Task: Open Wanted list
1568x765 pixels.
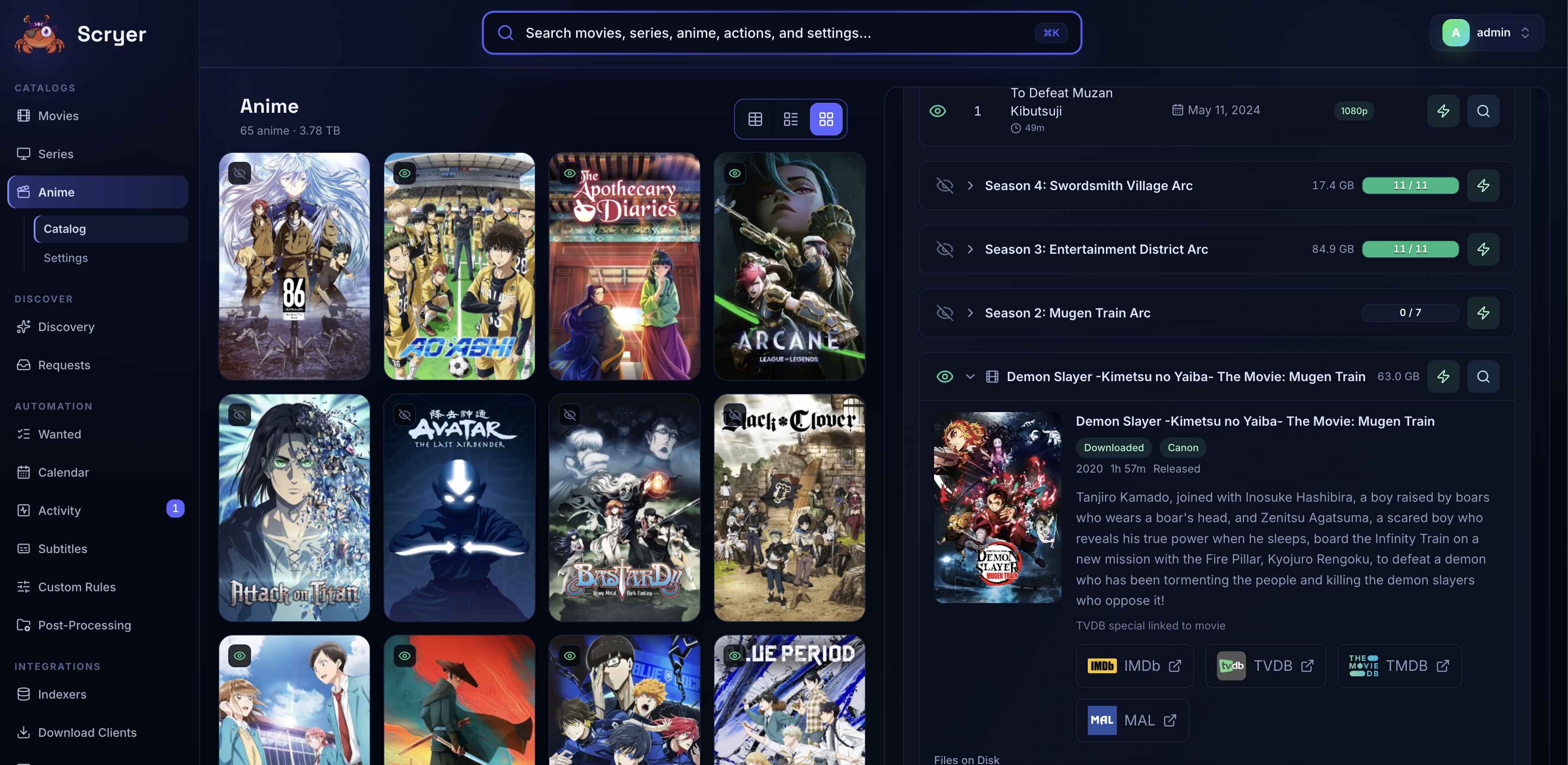Action: click(97, 434)
